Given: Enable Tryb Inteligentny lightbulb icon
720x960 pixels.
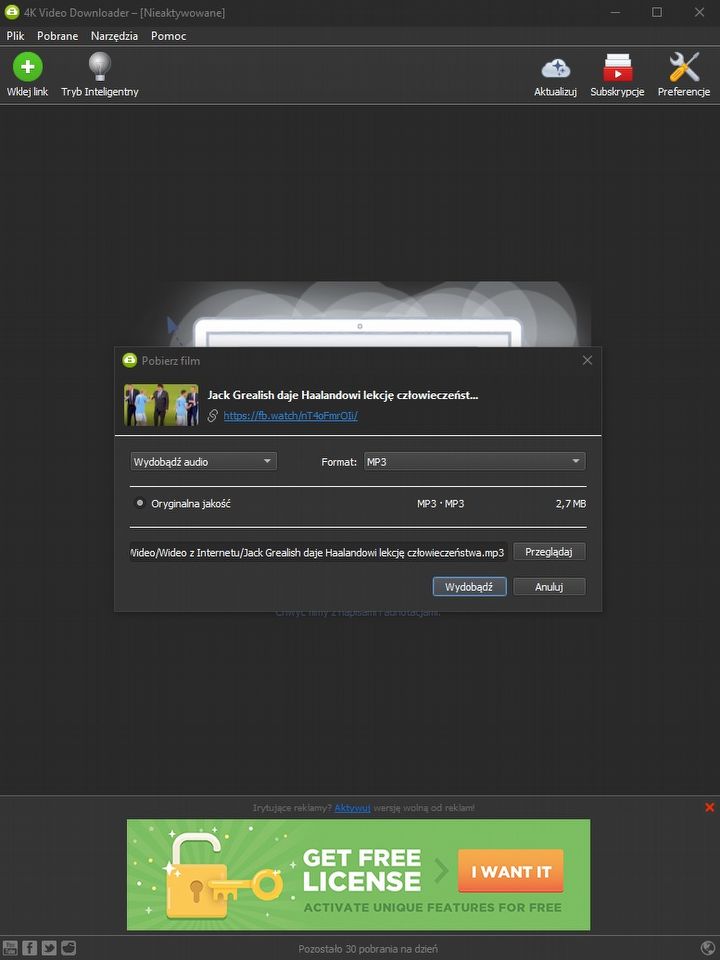Looking at the screenshot, I should pyautogui.click(x=99, y=68).
